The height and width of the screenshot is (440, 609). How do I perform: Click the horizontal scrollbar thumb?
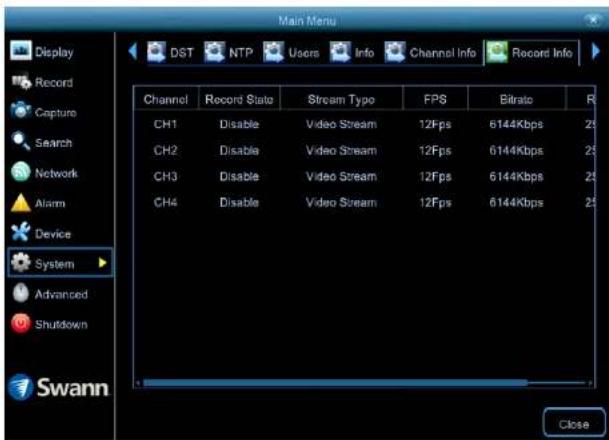click(335, 383)
